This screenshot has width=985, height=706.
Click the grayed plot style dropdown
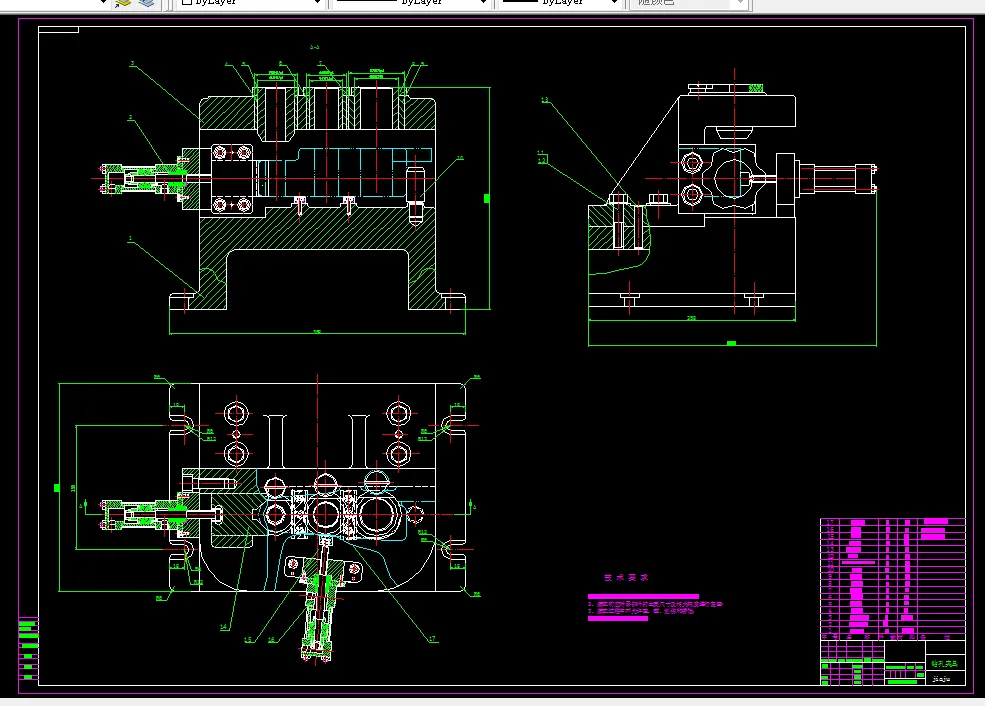[687, 3]
